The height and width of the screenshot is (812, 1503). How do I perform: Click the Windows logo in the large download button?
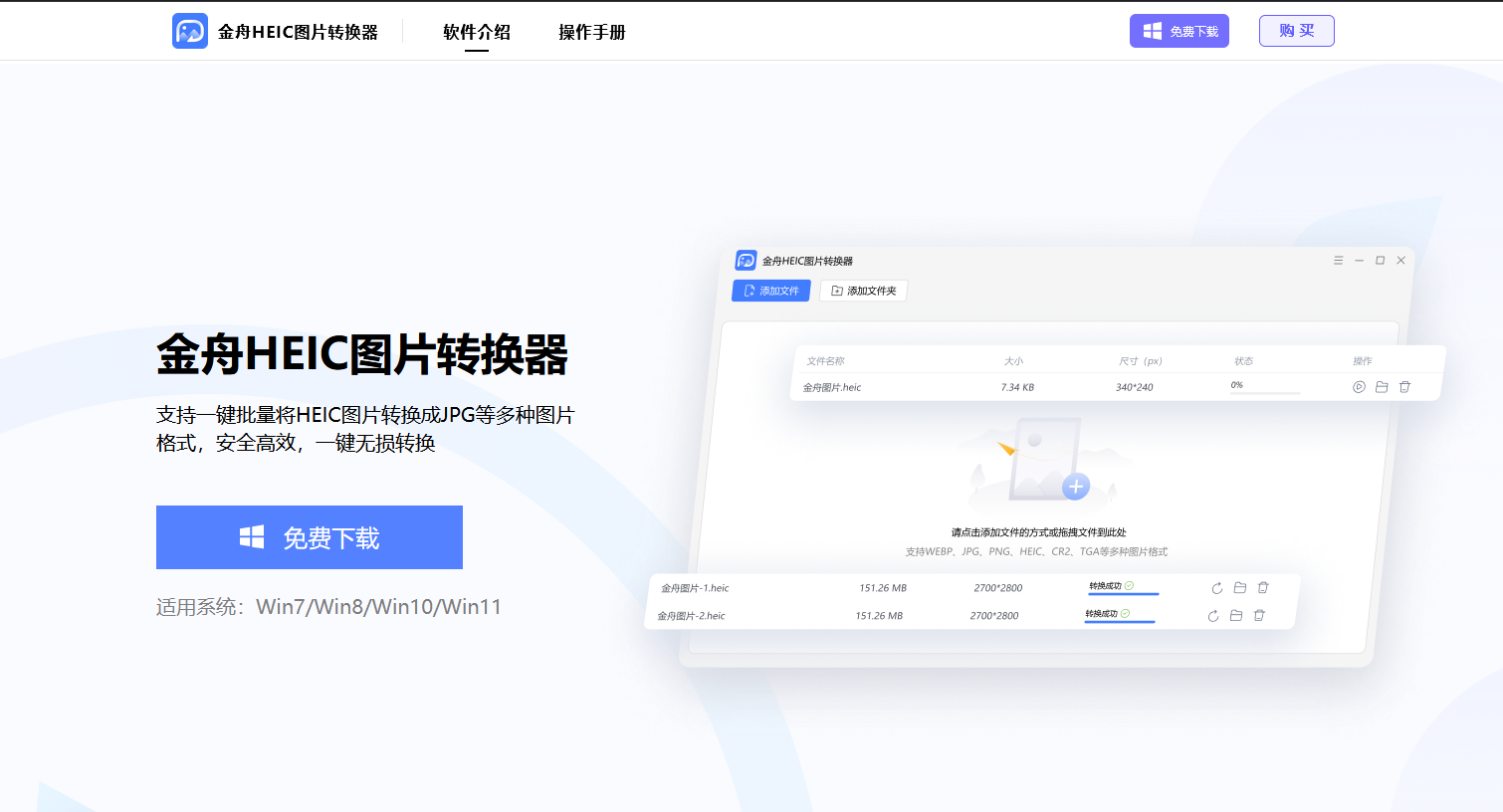pyautogui.click(x=252, y=537)
